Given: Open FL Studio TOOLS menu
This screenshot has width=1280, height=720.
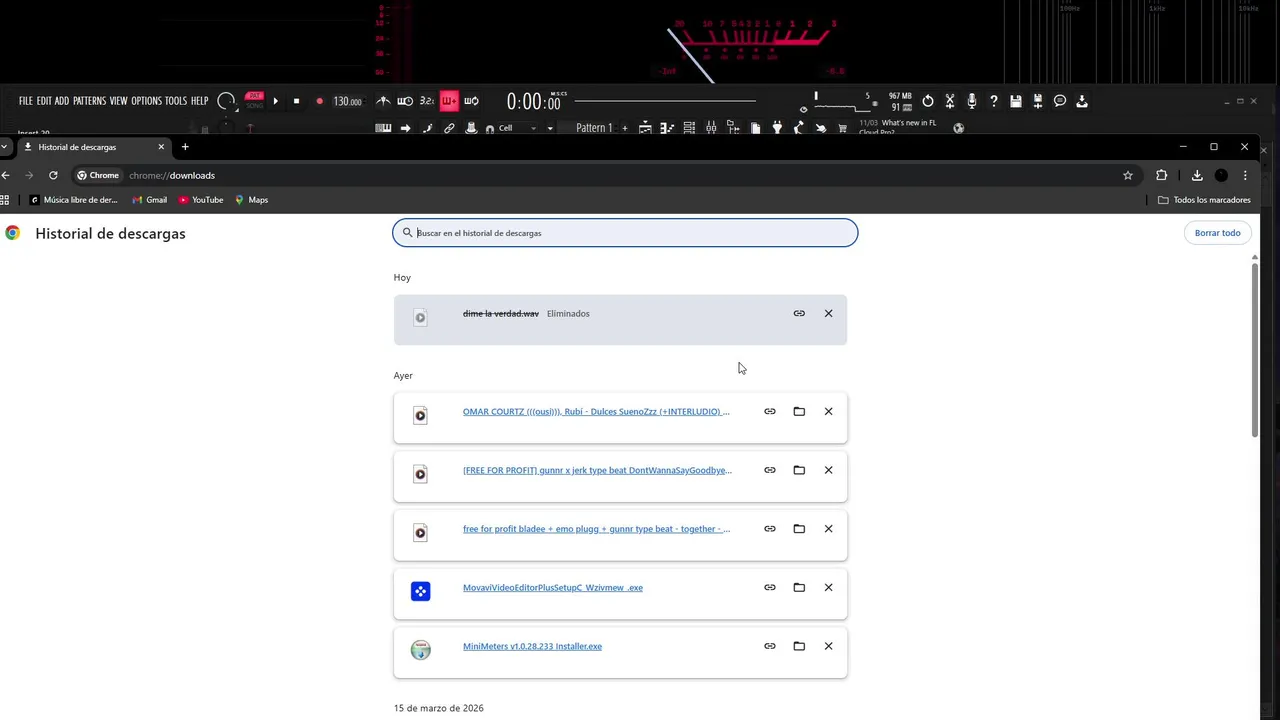Looking at the screenshot, I should pyautogui.click(x=176, y=101).
